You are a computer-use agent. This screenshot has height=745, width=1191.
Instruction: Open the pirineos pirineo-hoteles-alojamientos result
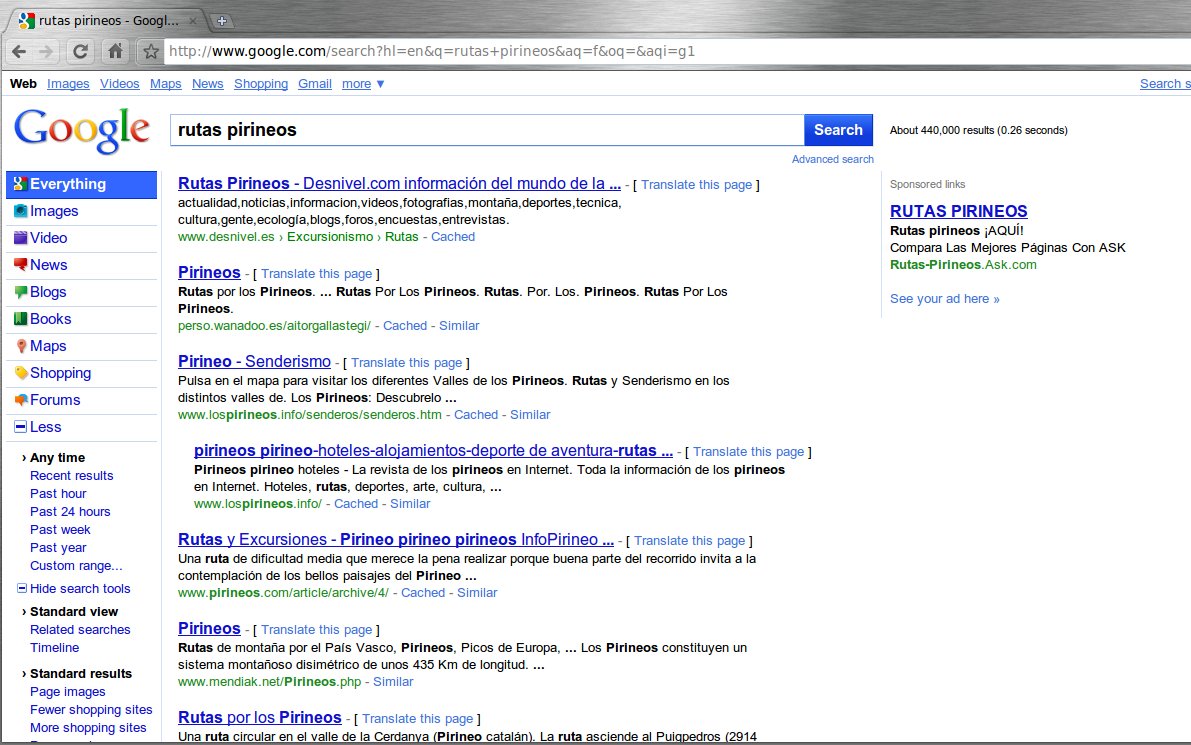point(433,450)
